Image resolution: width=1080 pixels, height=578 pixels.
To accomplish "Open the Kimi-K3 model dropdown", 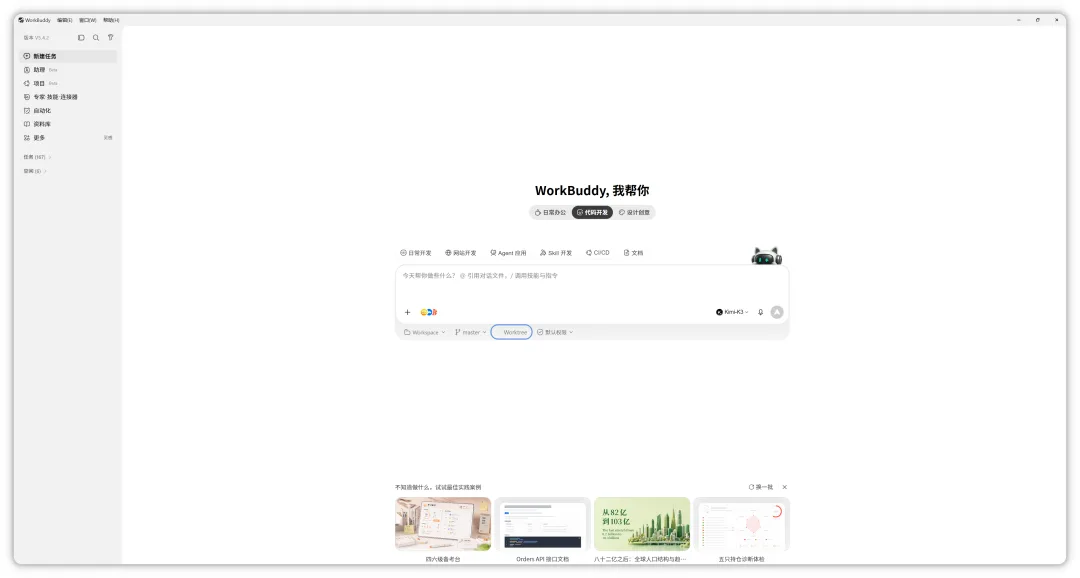I will [732, 312].
